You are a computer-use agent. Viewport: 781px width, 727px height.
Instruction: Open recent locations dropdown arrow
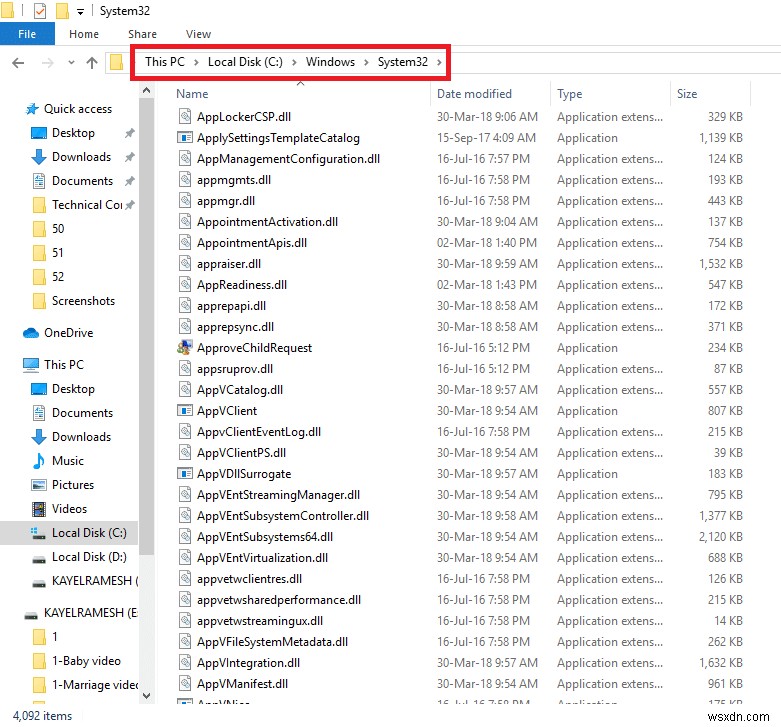(x=71, y=63)
